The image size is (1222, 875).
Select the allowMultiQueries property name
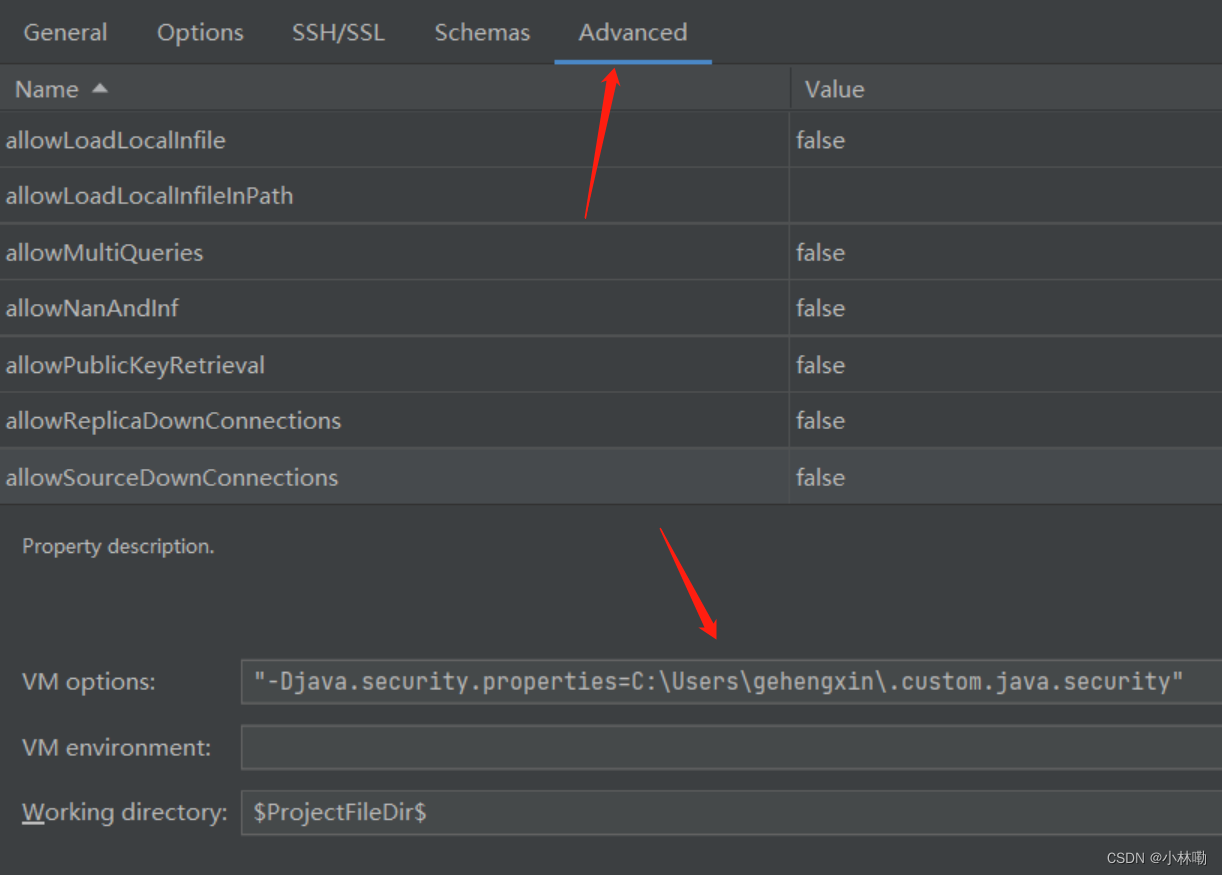(104, 253)
